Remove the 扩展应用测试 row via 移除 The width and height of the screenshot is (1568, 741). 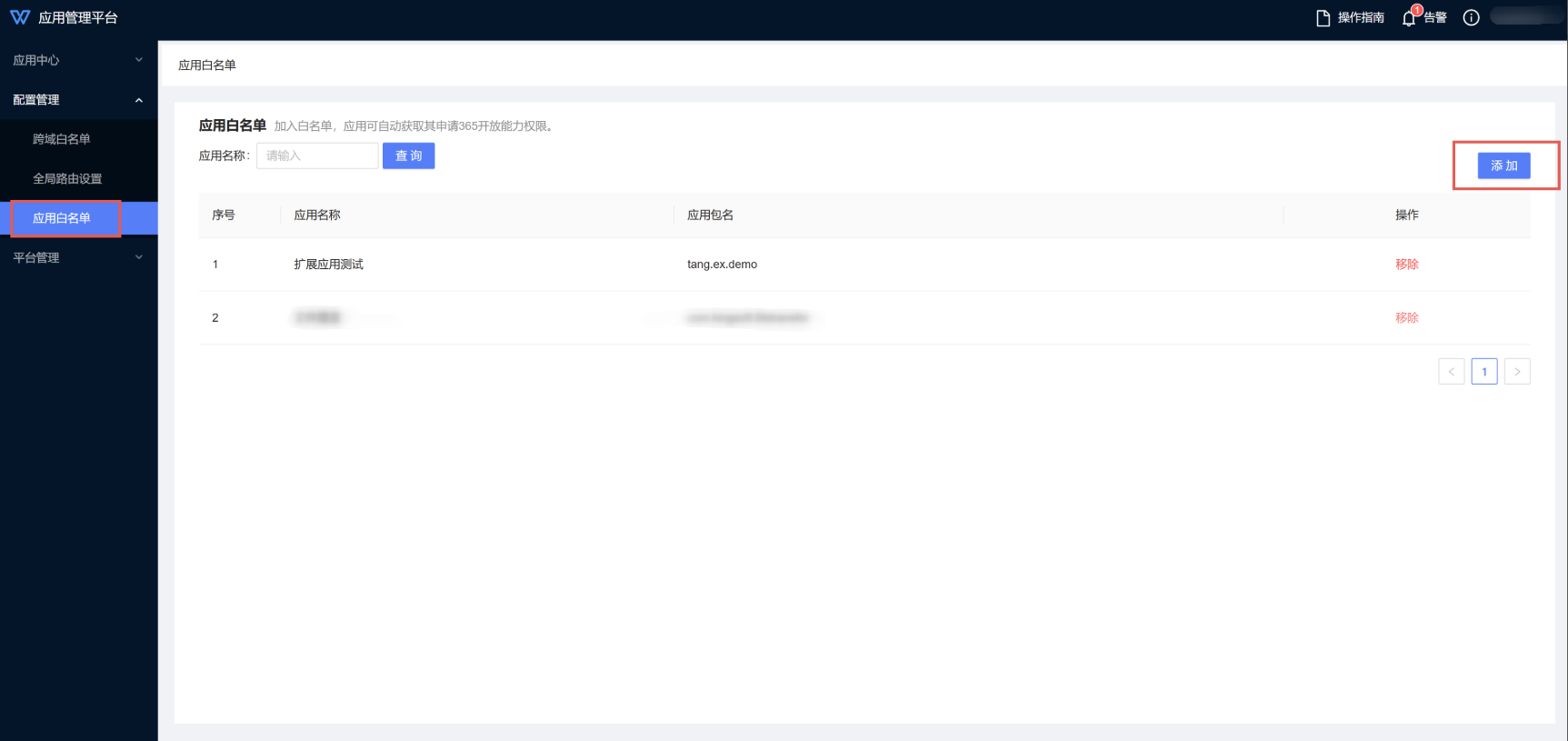point(1406,265)
